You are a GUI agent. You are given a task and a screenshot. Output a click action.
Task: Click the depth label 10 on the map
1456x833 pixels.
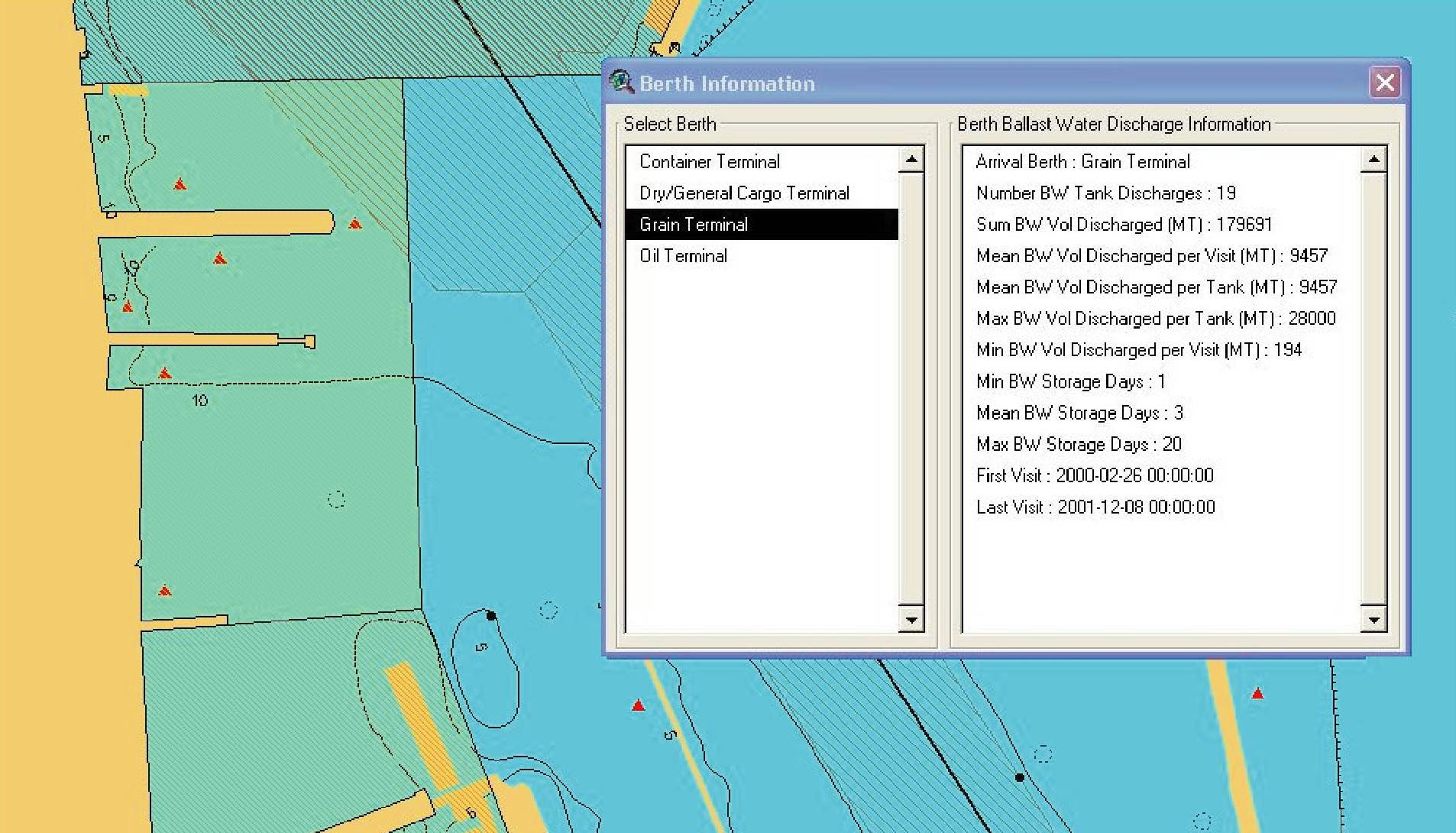click(200, 400)
